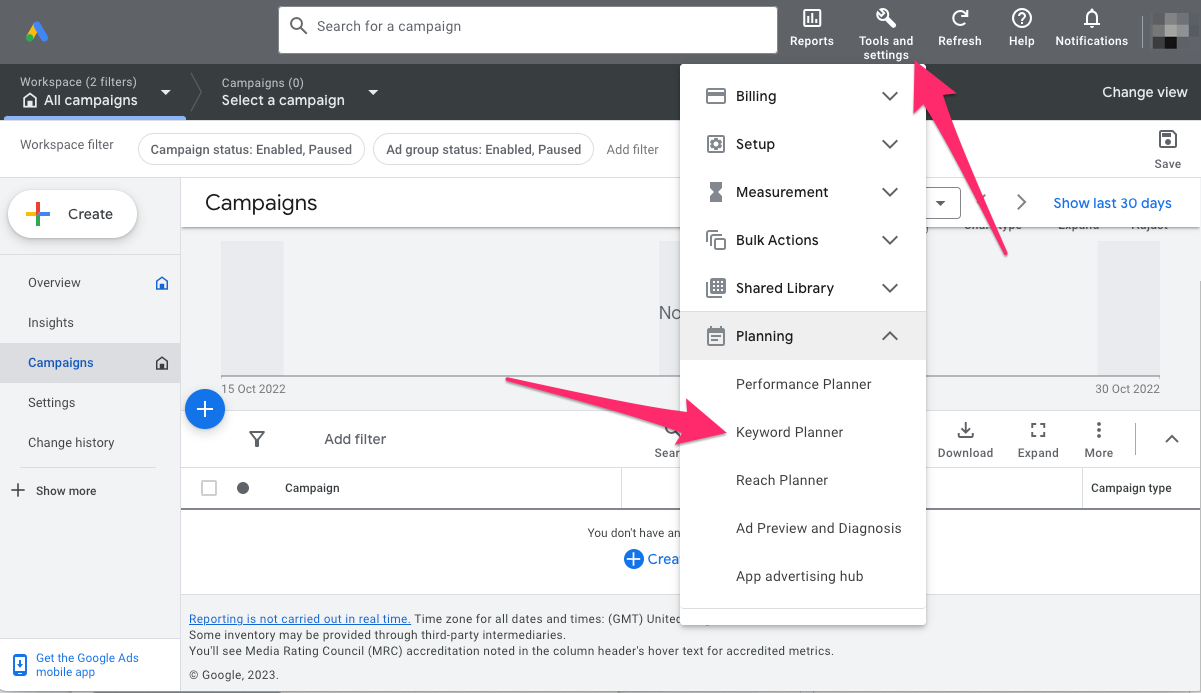The width and height of the screenshot is (1201, 693).
Task: Click the Shared Library grid icon
Action: pos(715,288)
